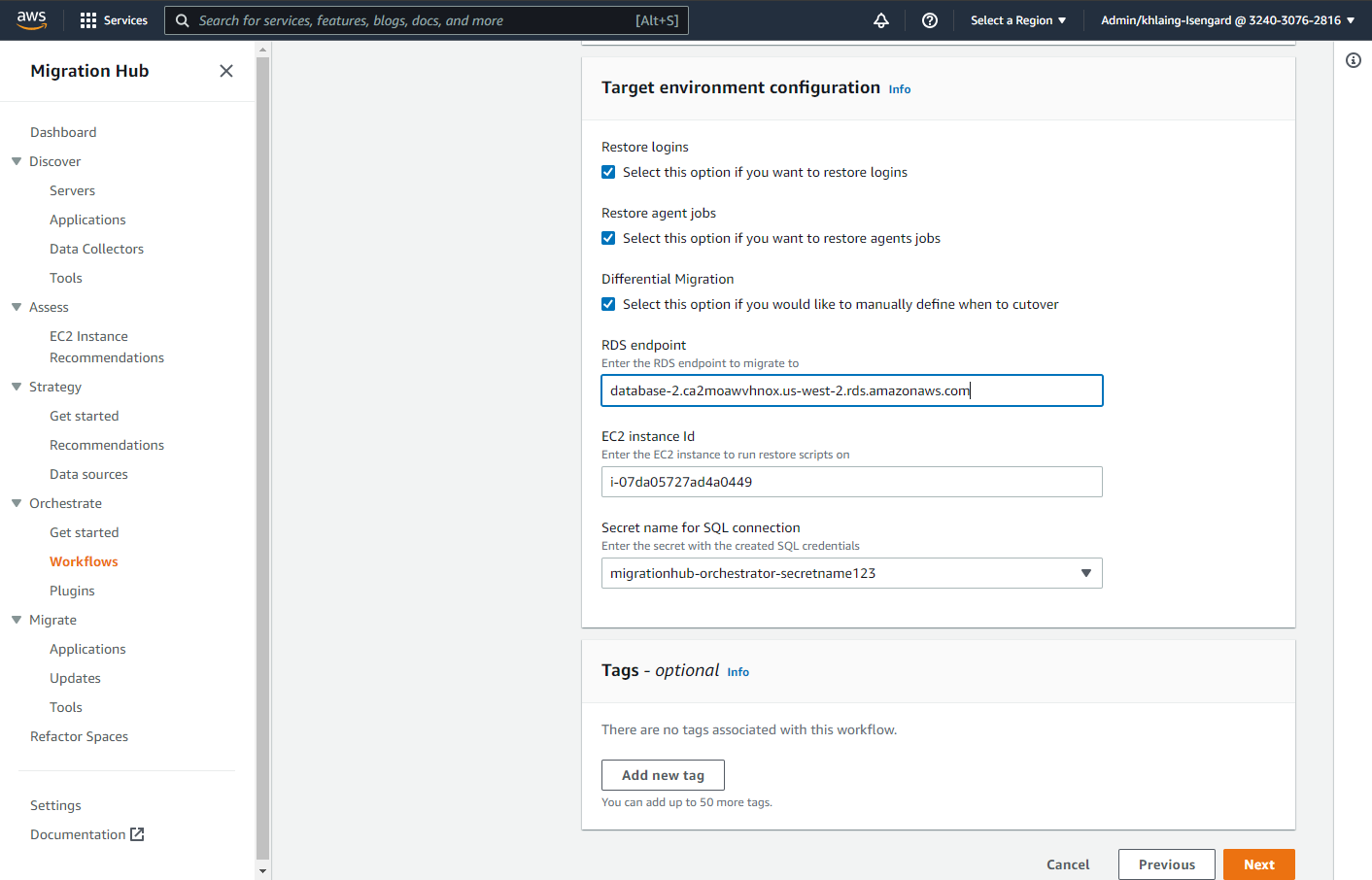
Task: Focus the EC2 instance Id field
Action: [x=852, y=482]
